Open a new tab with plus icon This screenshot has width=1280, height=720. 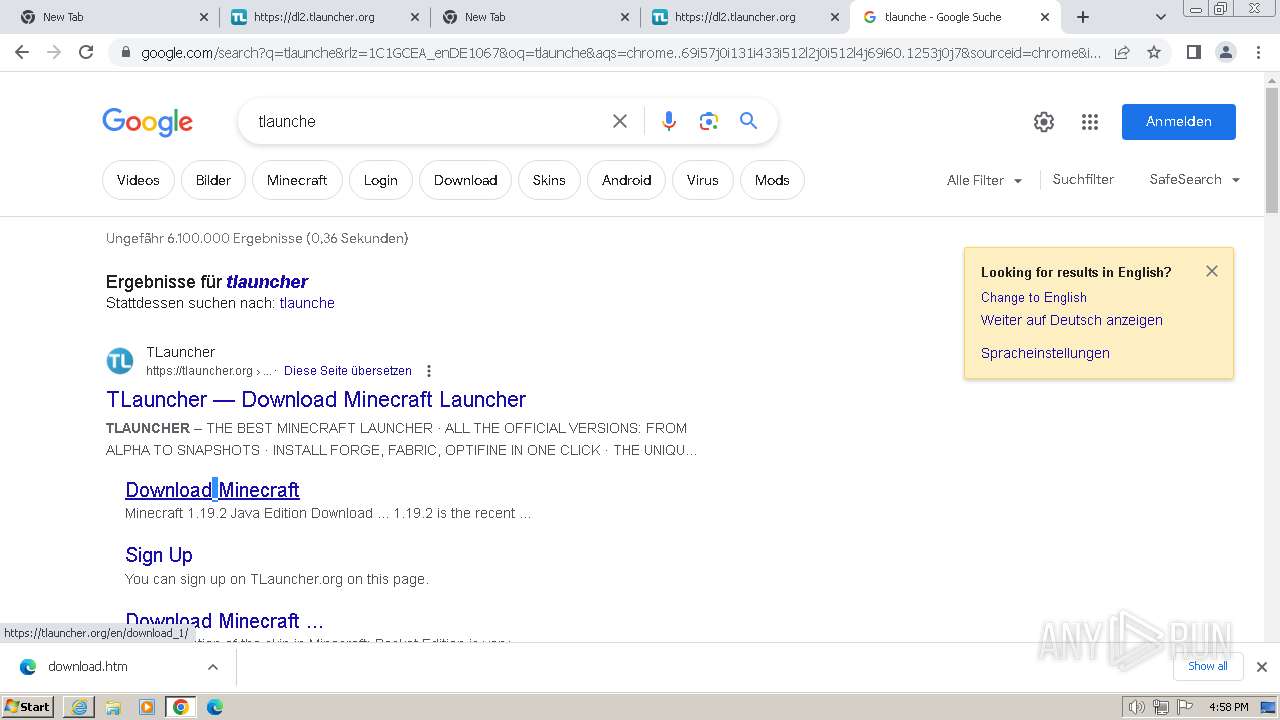pos(1083,17)
